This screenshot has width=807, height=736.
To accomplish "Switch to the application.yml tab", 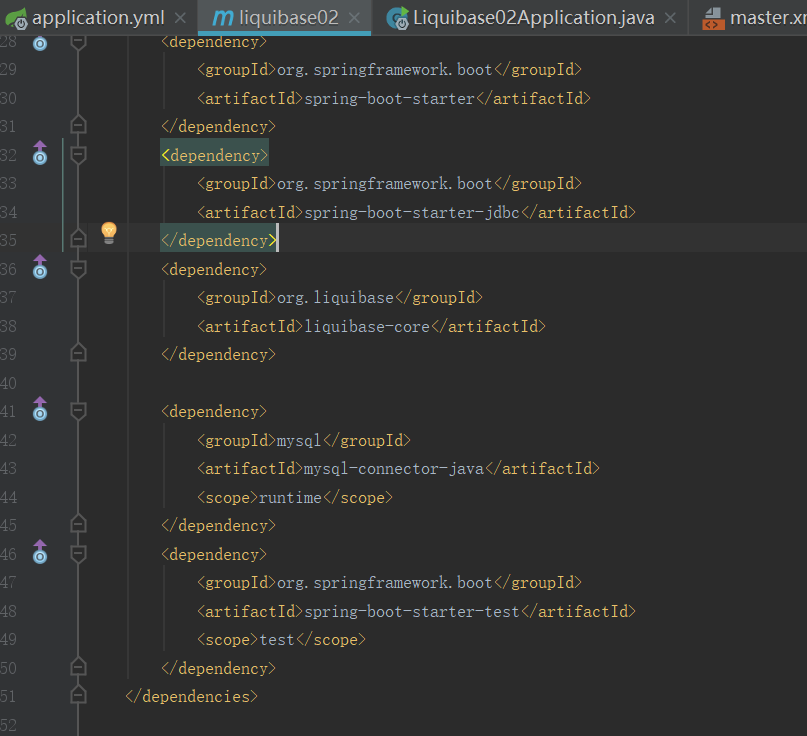I will pyautogui.click(x=98, y=18).
